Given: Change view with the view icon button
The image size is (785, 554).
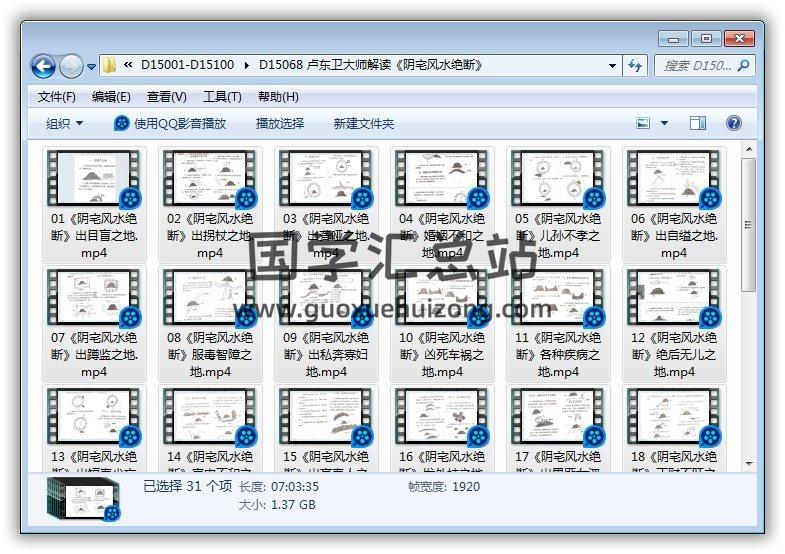Looking at the screenshot, I should click(x=643, y=123).
